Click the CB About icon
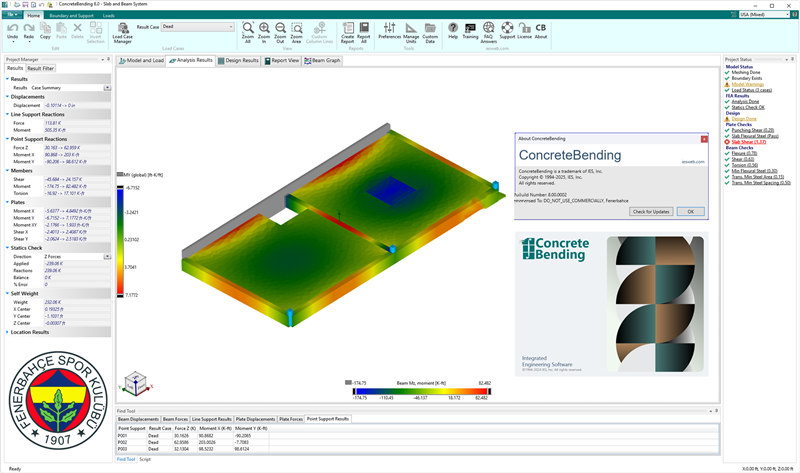The width and height of the screenshot is (800, 473). coord(541,28)
